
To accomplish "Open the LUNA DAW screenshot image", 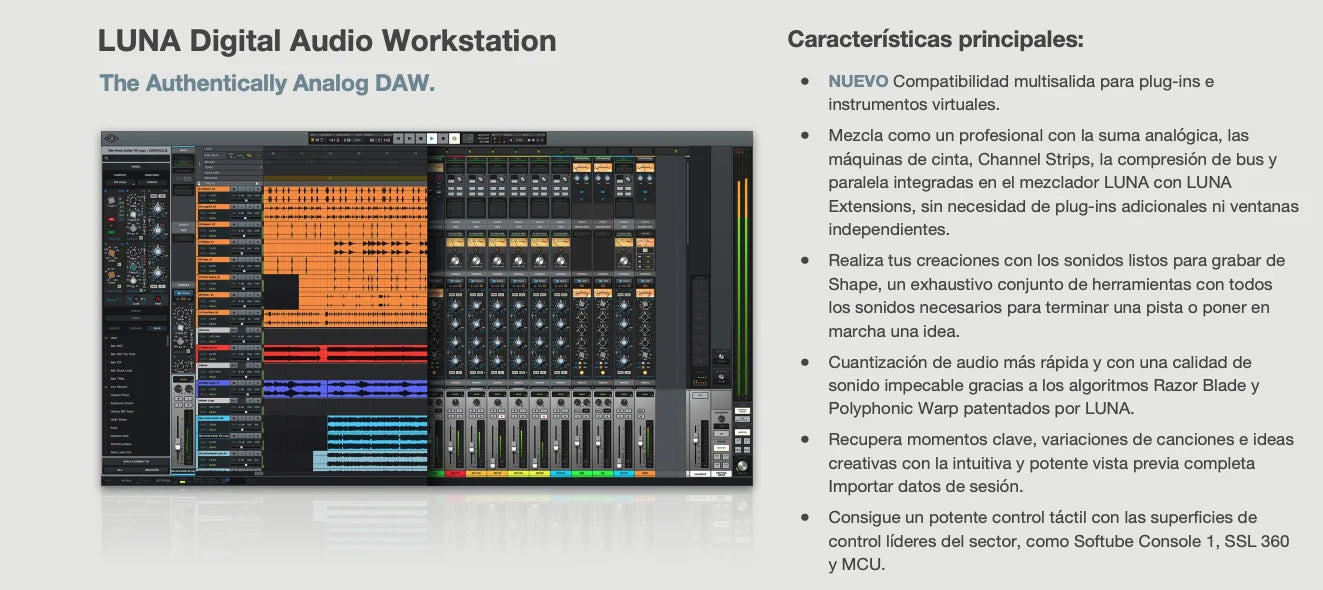I will click(427, 308).
